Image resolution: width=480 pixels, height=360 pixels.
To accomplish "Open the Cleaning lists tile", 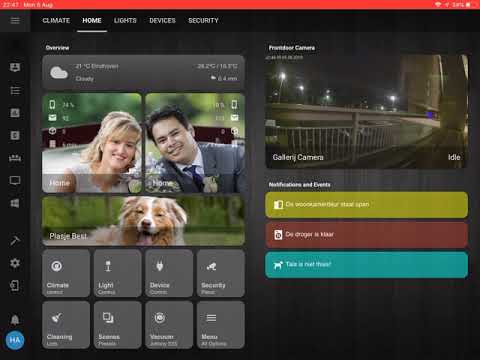I will [x=66, y=325].
